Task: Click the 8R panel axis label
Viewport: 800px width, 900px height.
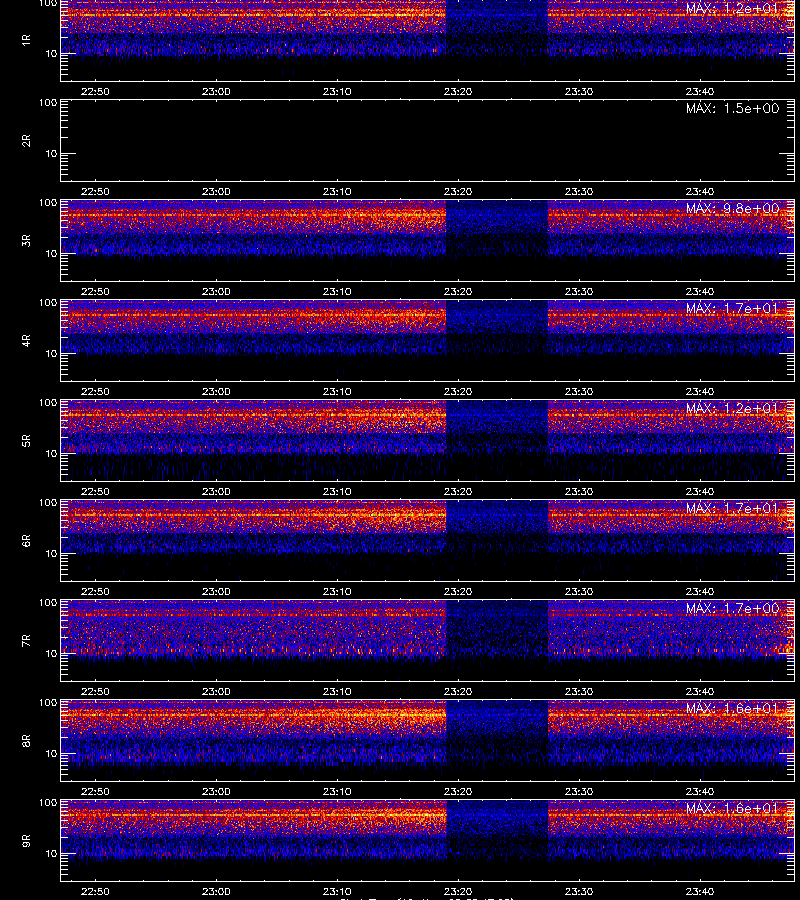Action: [x=26, y=741]
